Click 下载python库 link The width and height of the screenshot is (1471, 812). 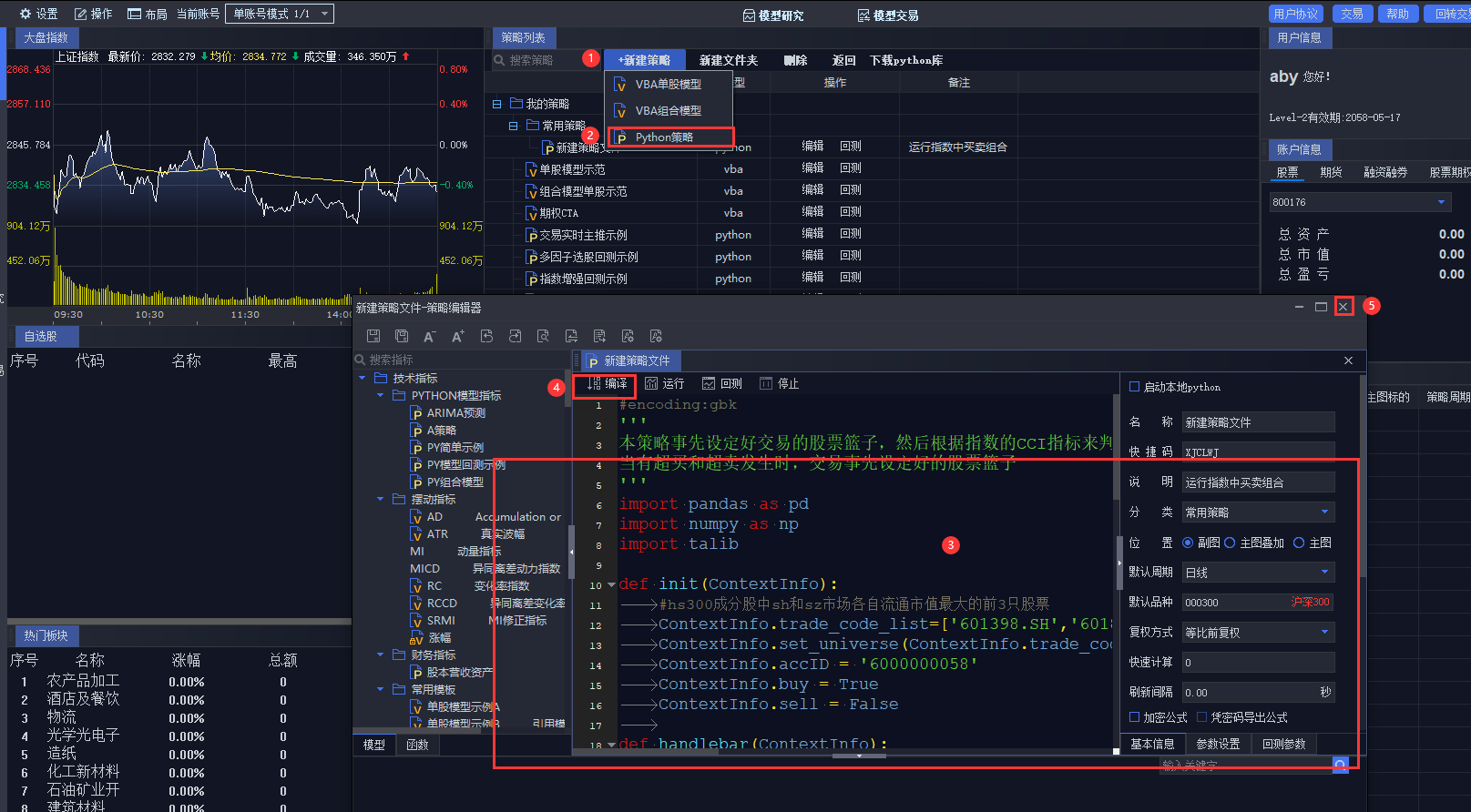pyautogui.click(x=906, y=60)
